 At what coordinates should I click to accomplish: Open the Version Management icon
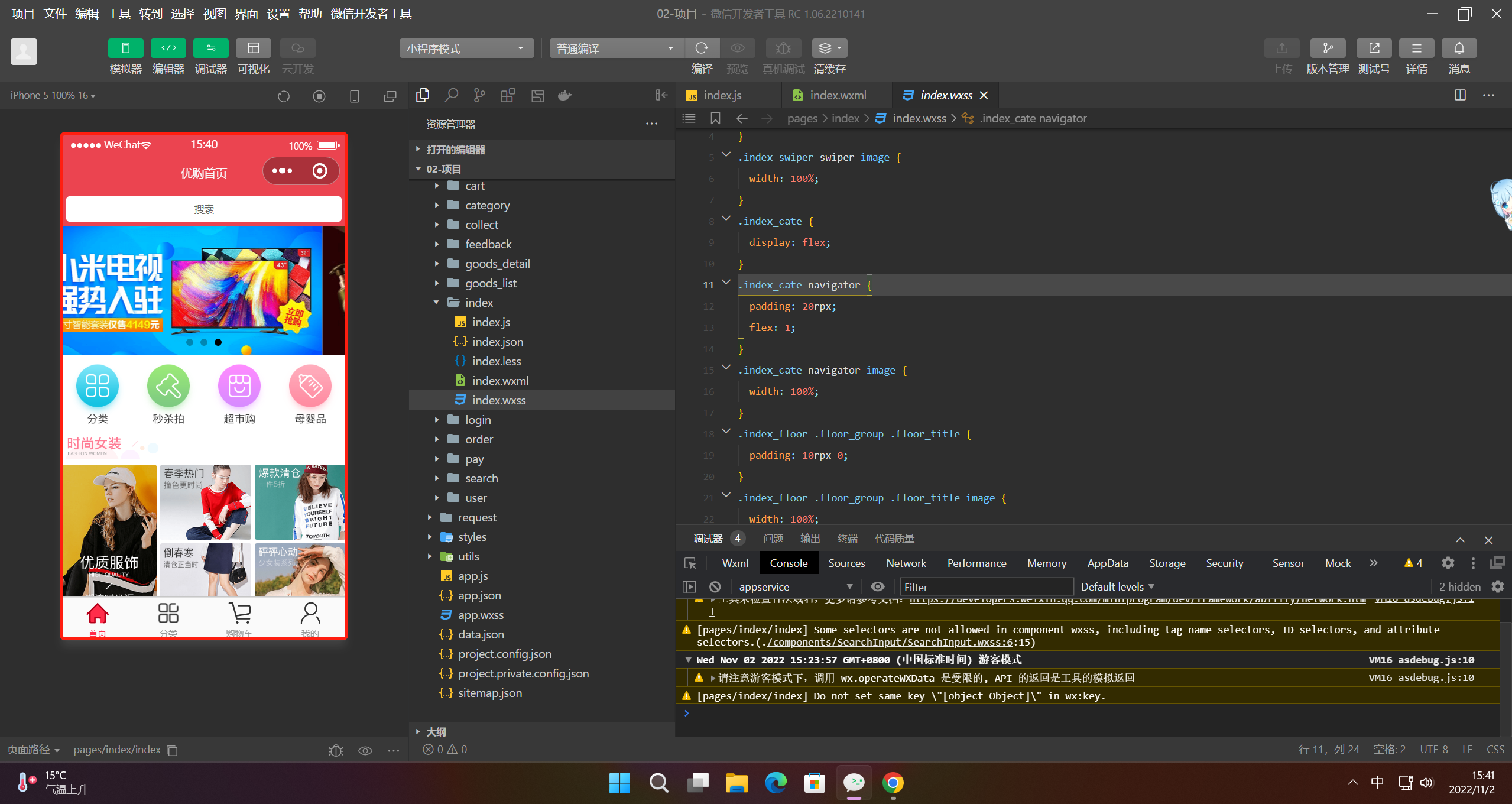[x=1327, y=48]
